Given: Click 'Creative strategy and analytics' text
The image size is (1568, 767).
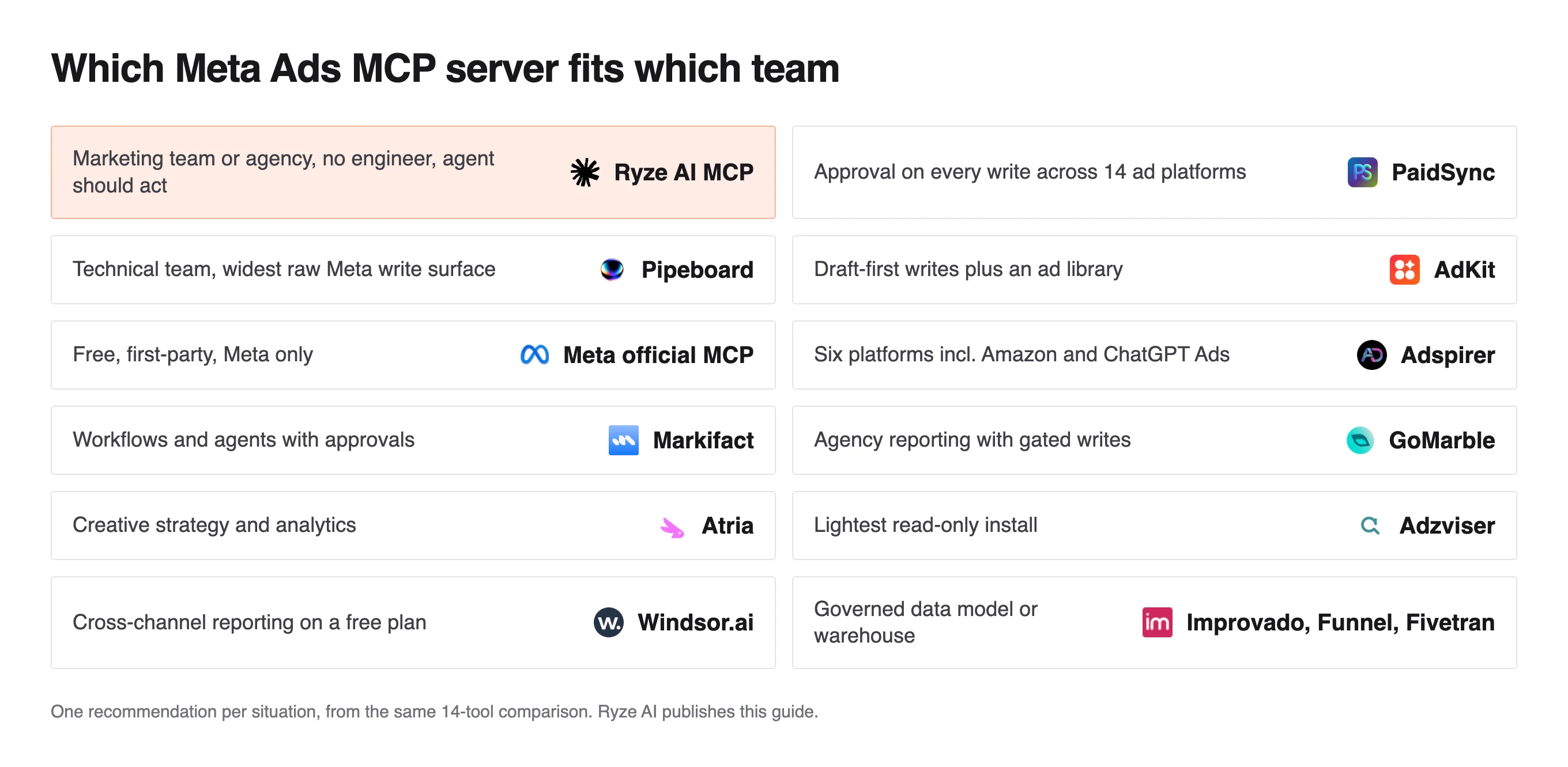Looking at the screenshot, I should pos(214,524).
